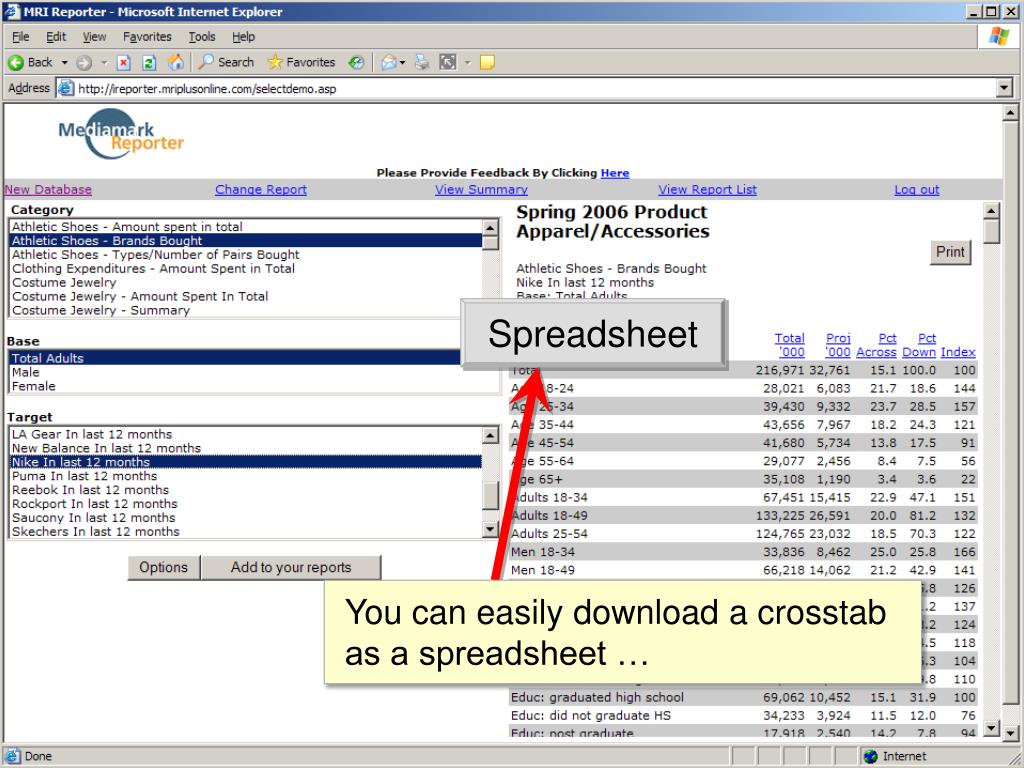
Task: Click the Windows flag logo
Action: pos(999,37)
